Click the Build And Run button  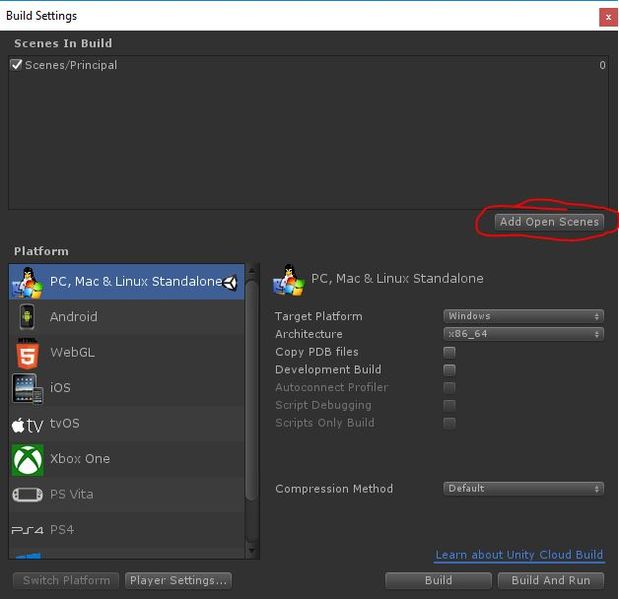[551, 580]
